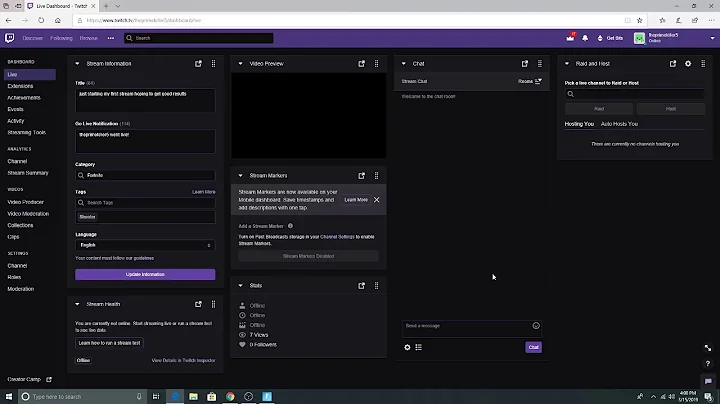Viewport: 720px width, 404px height.
Task: Open Raid and Host settings gear
Action: 688,63
